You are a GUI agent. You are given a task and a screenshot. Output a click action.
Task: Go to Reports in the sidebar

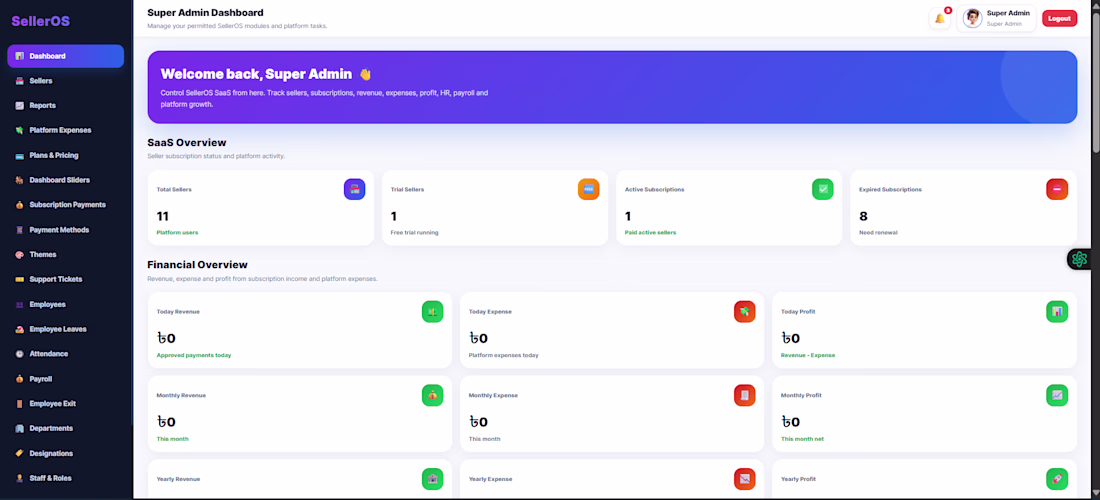(x=66, y=105)
